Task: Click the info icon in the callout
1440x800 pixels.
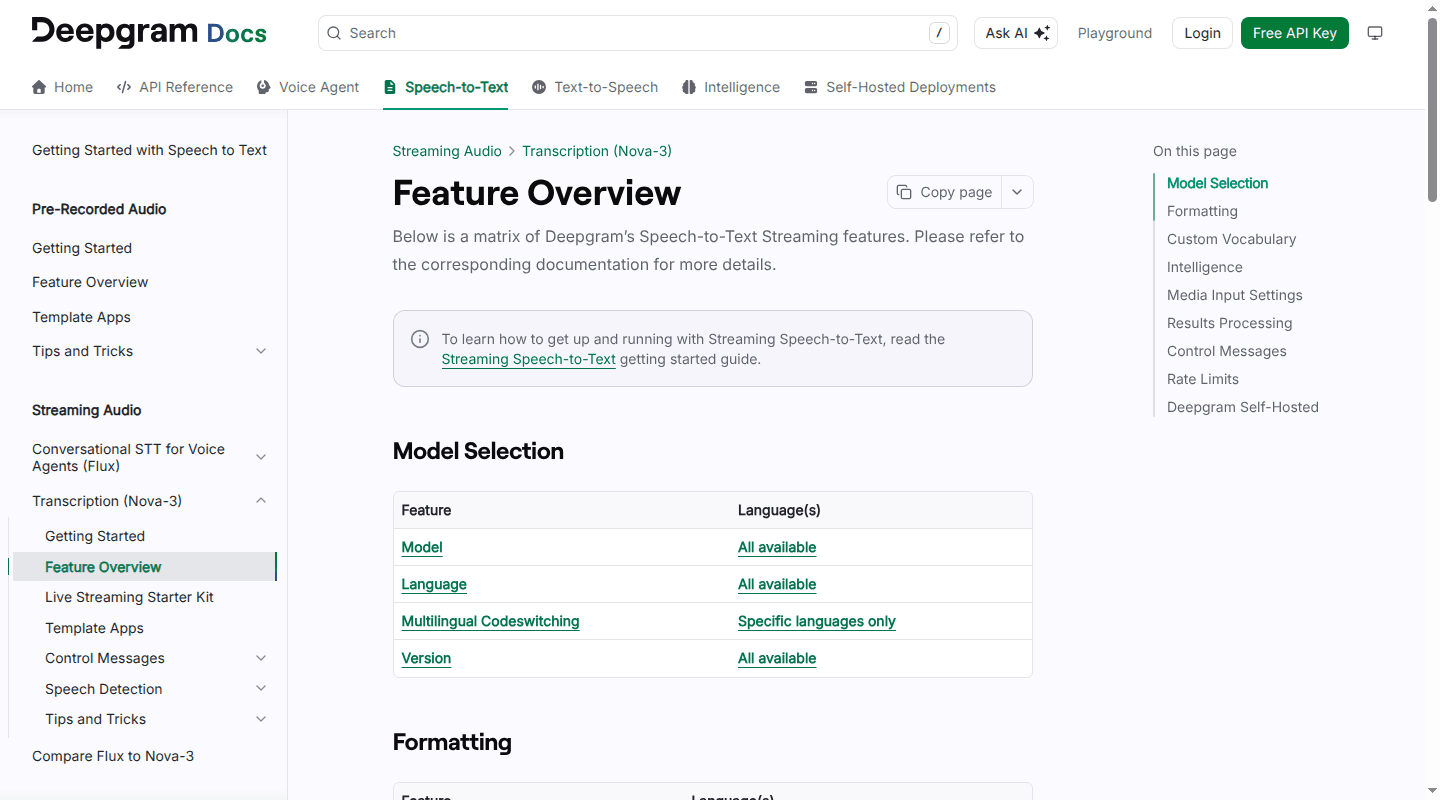Action: point(420,339)
